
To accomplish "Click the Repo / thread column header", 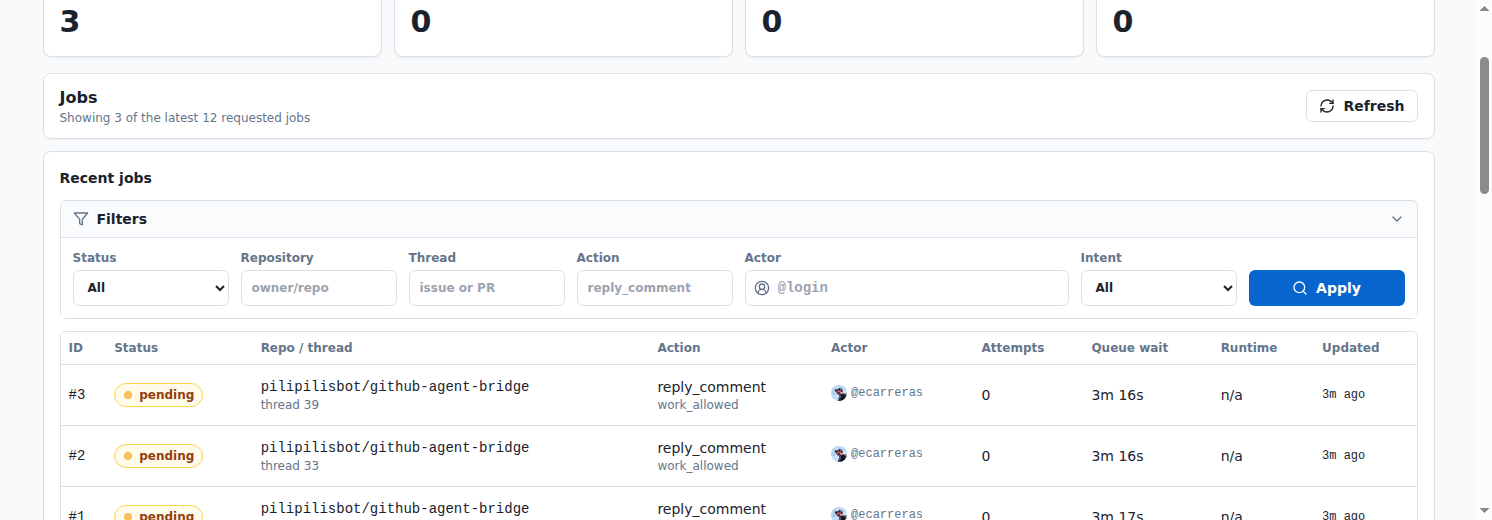I will point(307,348).
